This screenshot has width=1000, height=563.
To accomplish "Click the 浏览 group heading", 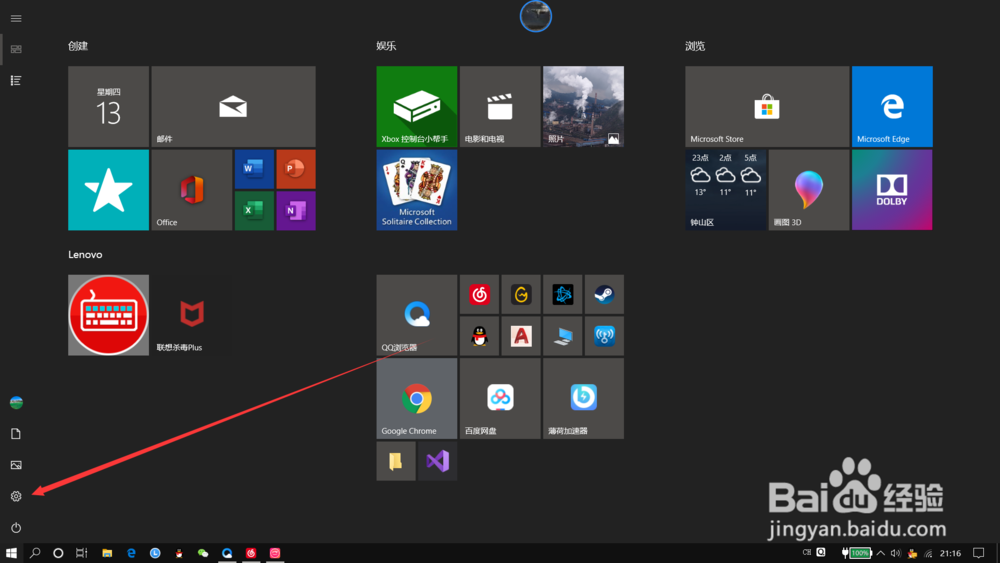I will click(x=695, y=46).
